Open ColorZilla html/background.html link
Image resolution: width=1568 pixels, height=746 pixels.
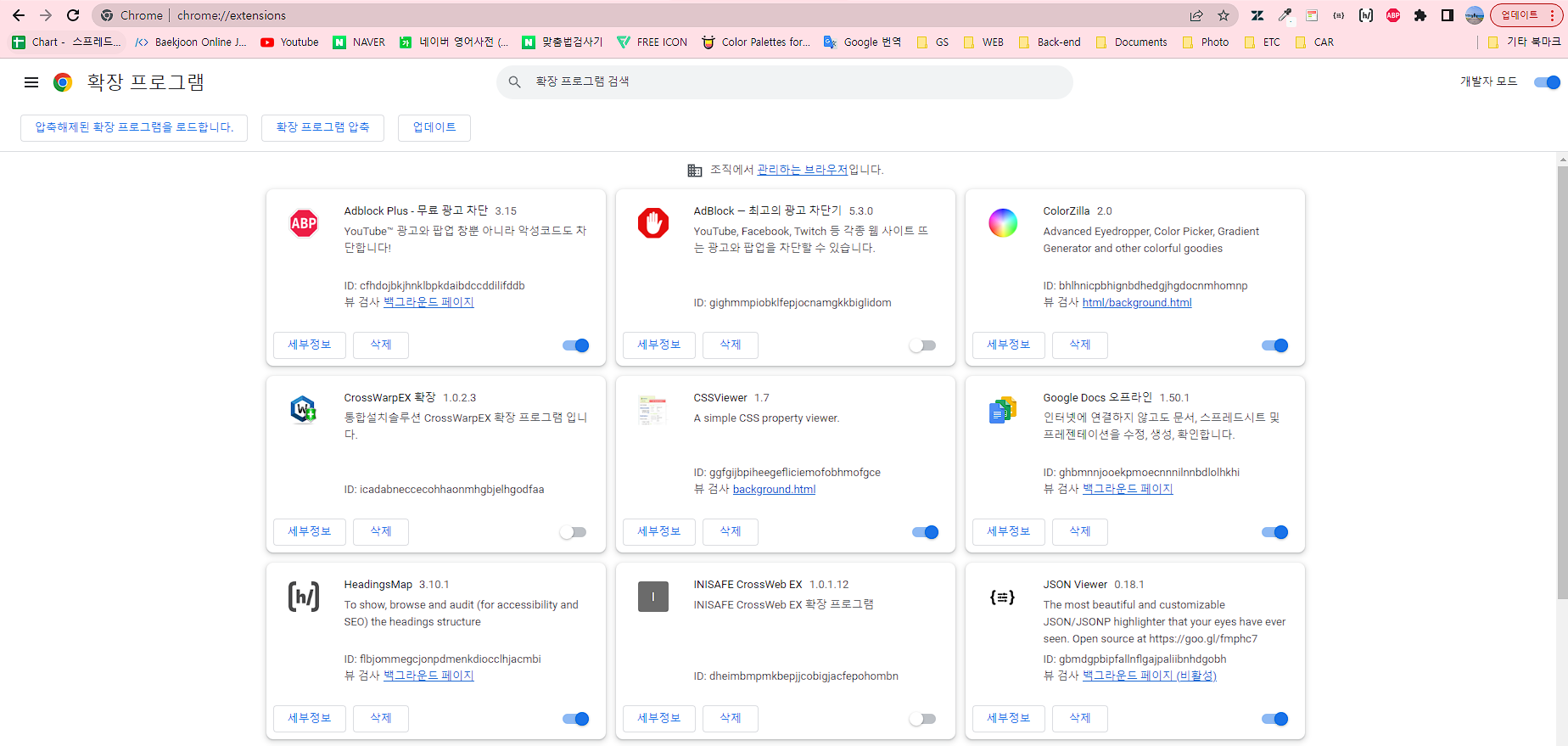tap(1137, 302)
